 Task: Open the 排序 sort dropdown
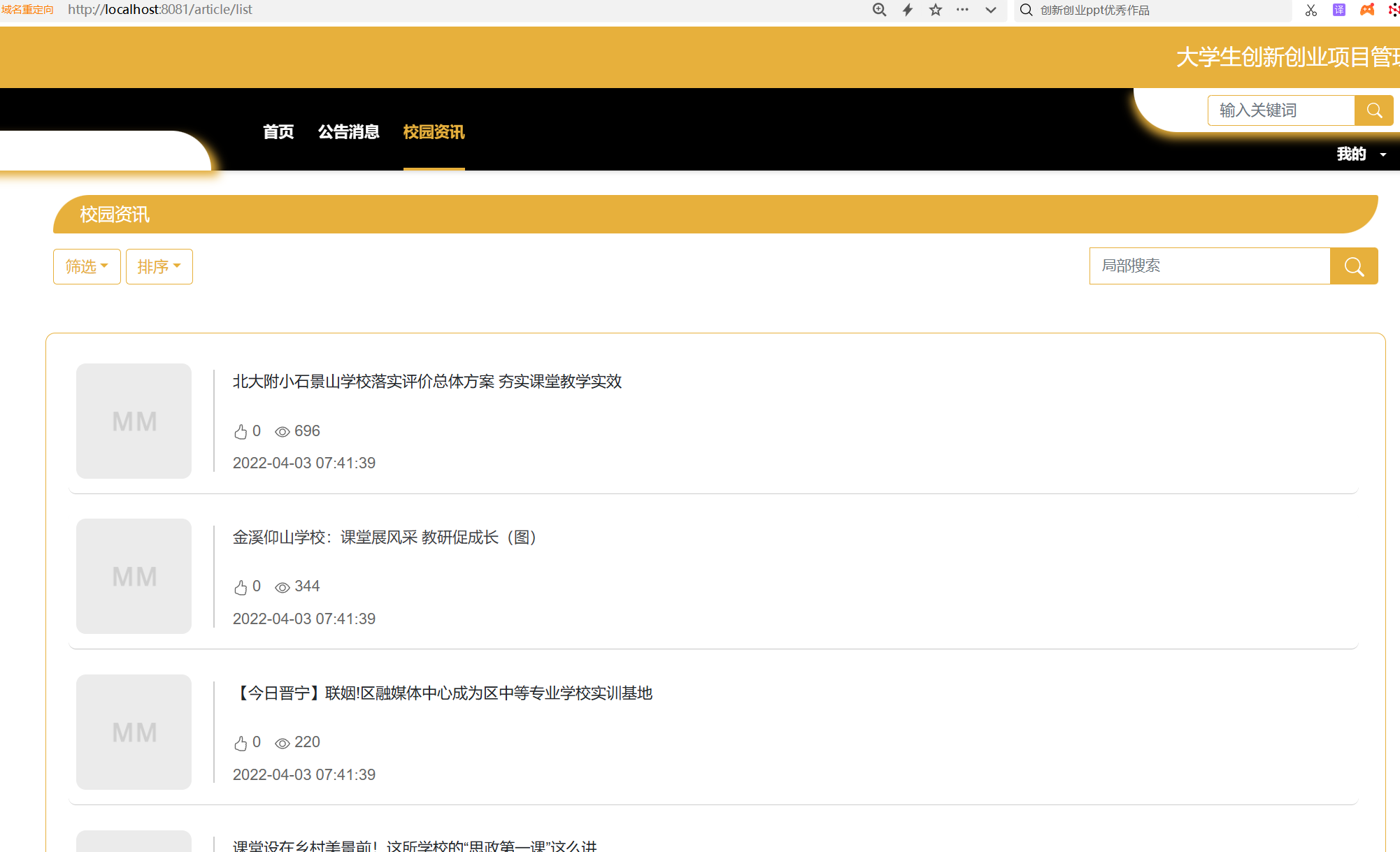(x=159, y=266)
